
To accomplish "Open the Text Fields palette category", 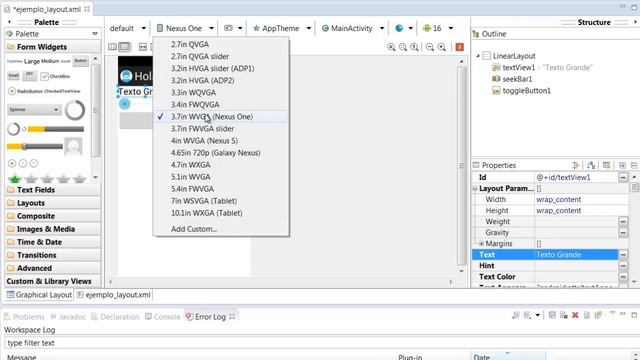I will coord(53,190).
